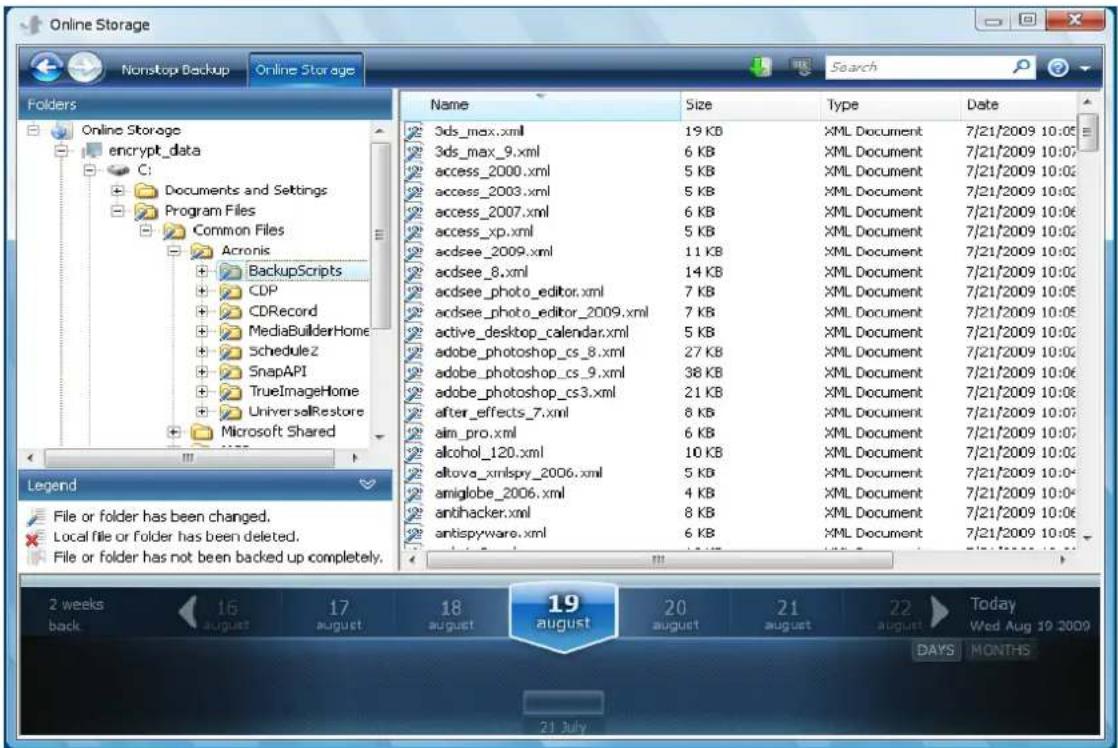Jump to Today on timeline
Viewport: 1118px width, 748px height.
1029,615
